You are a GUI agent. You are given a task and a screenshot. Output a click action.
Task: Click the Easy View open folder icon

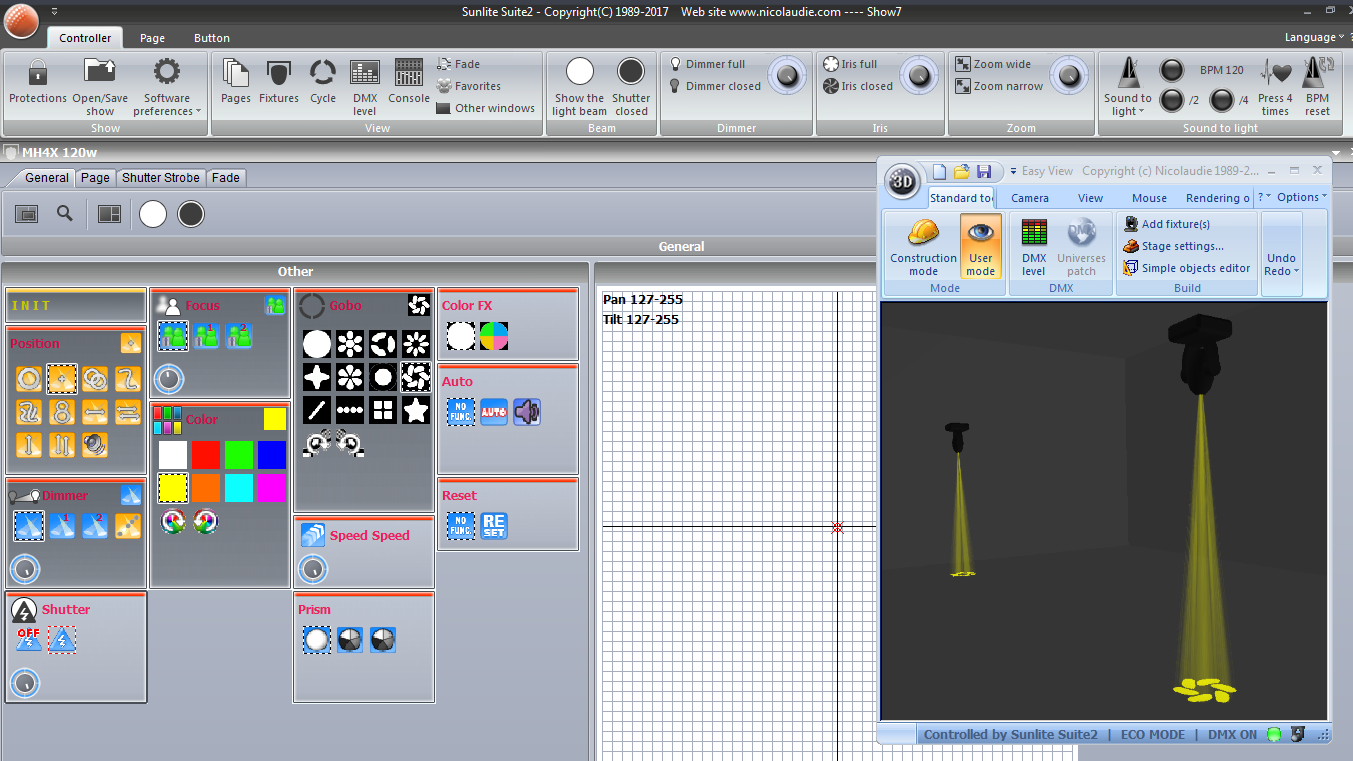961,171
